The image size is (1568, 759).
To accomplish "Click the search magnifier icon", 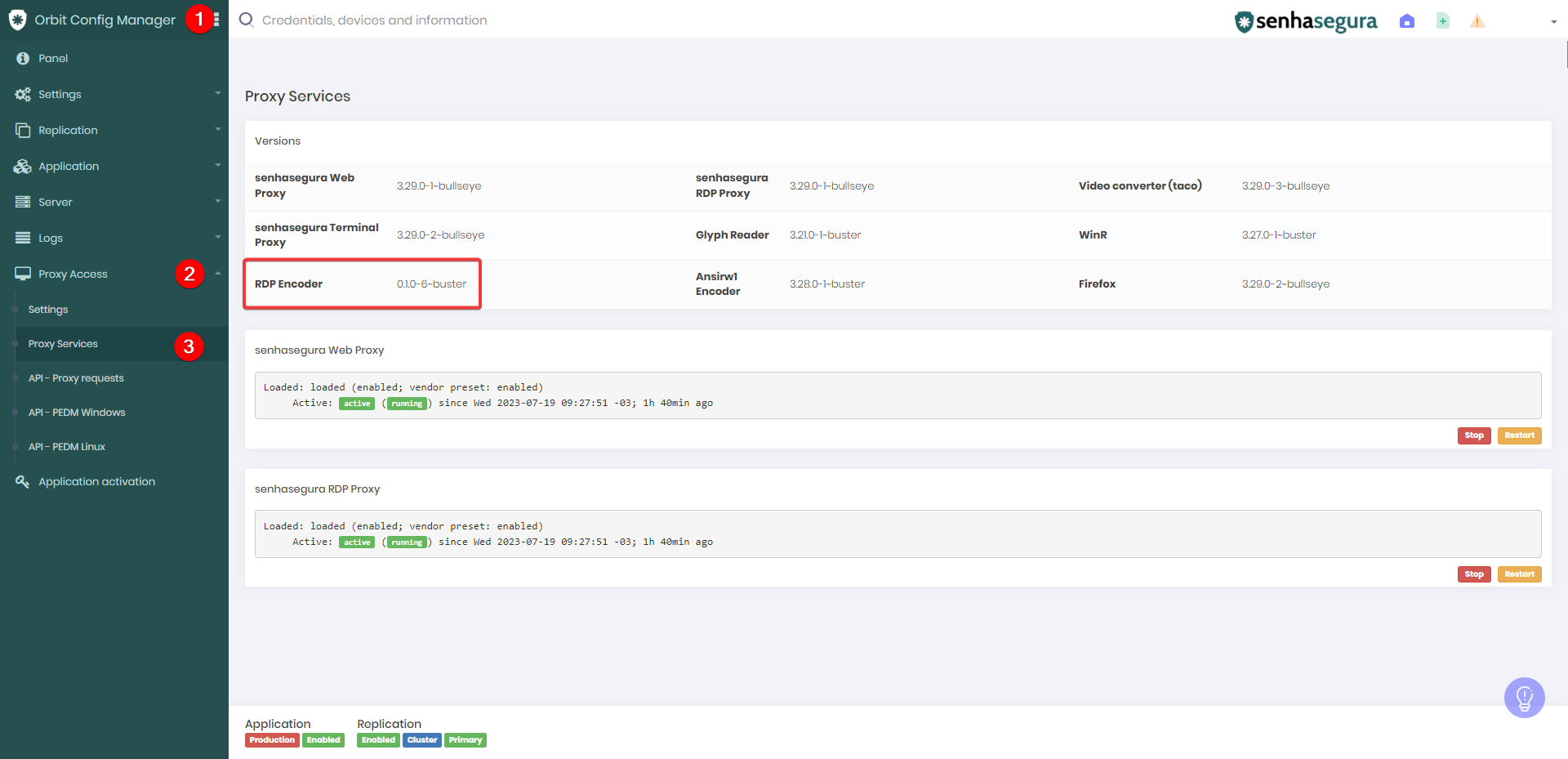I will coord(246,20).
